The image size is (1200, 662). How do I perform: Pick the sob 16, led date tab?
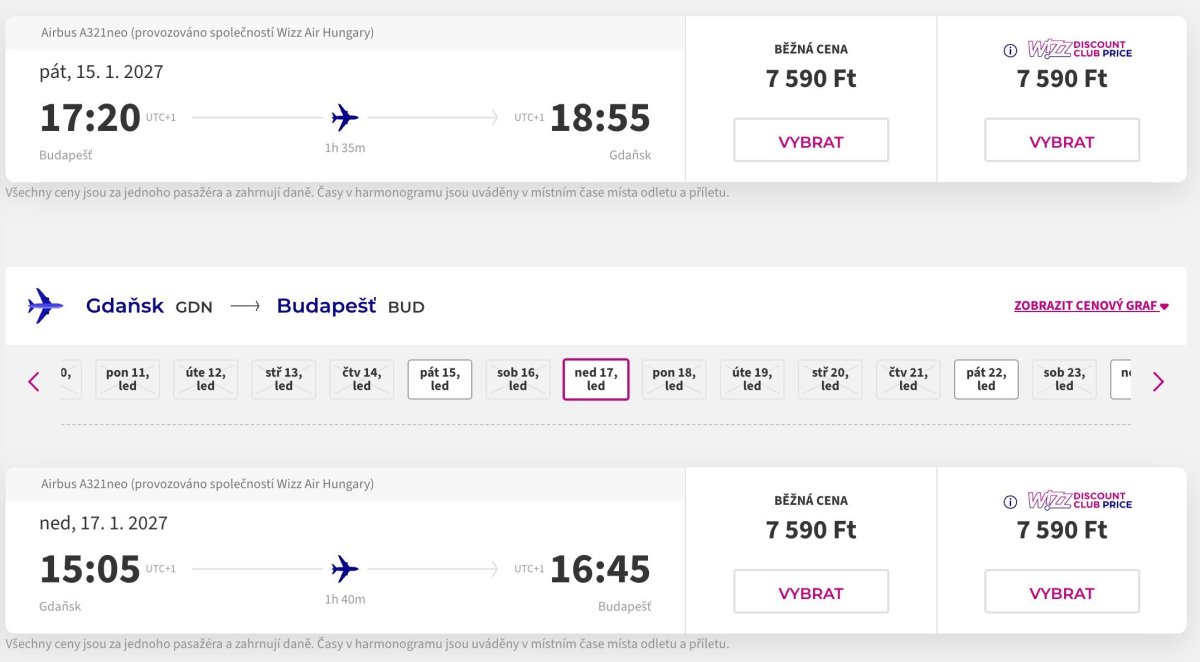[518, 379]
